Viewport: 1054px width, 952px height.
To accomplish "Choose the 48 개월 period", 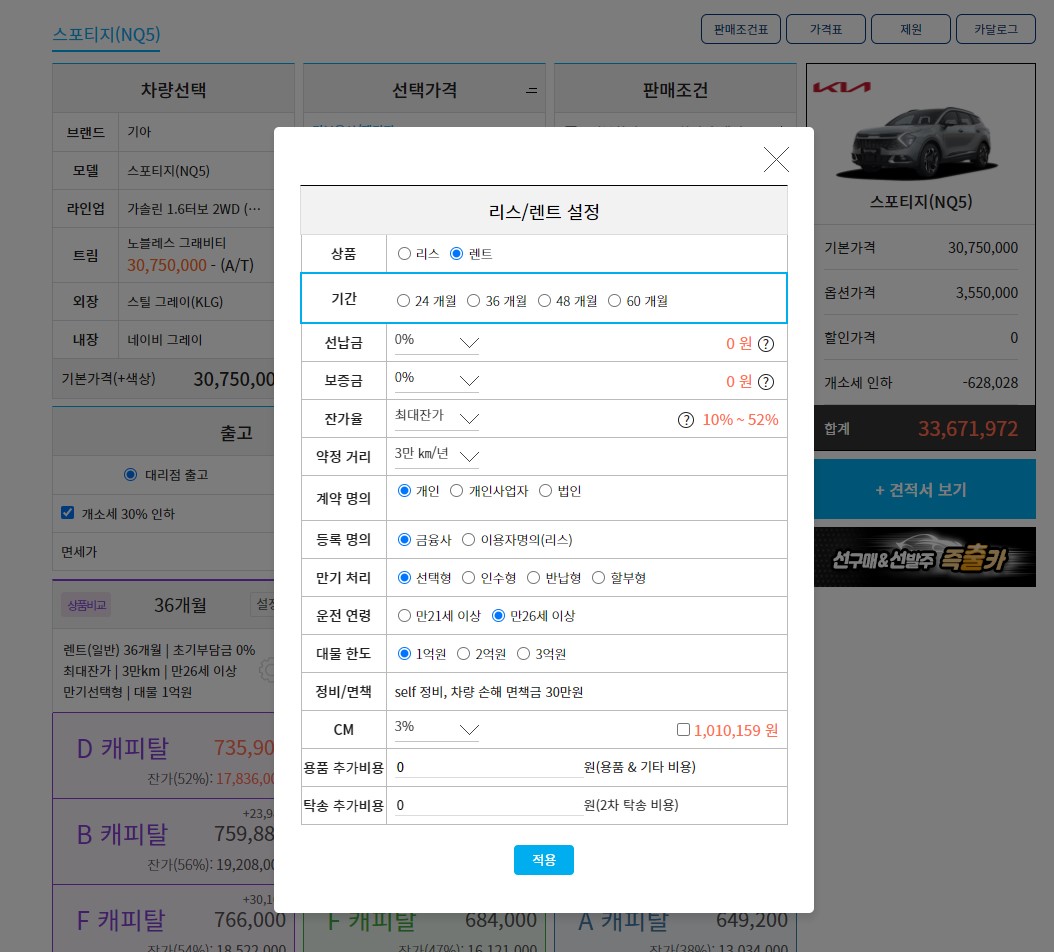I will [x=544, y=301].
